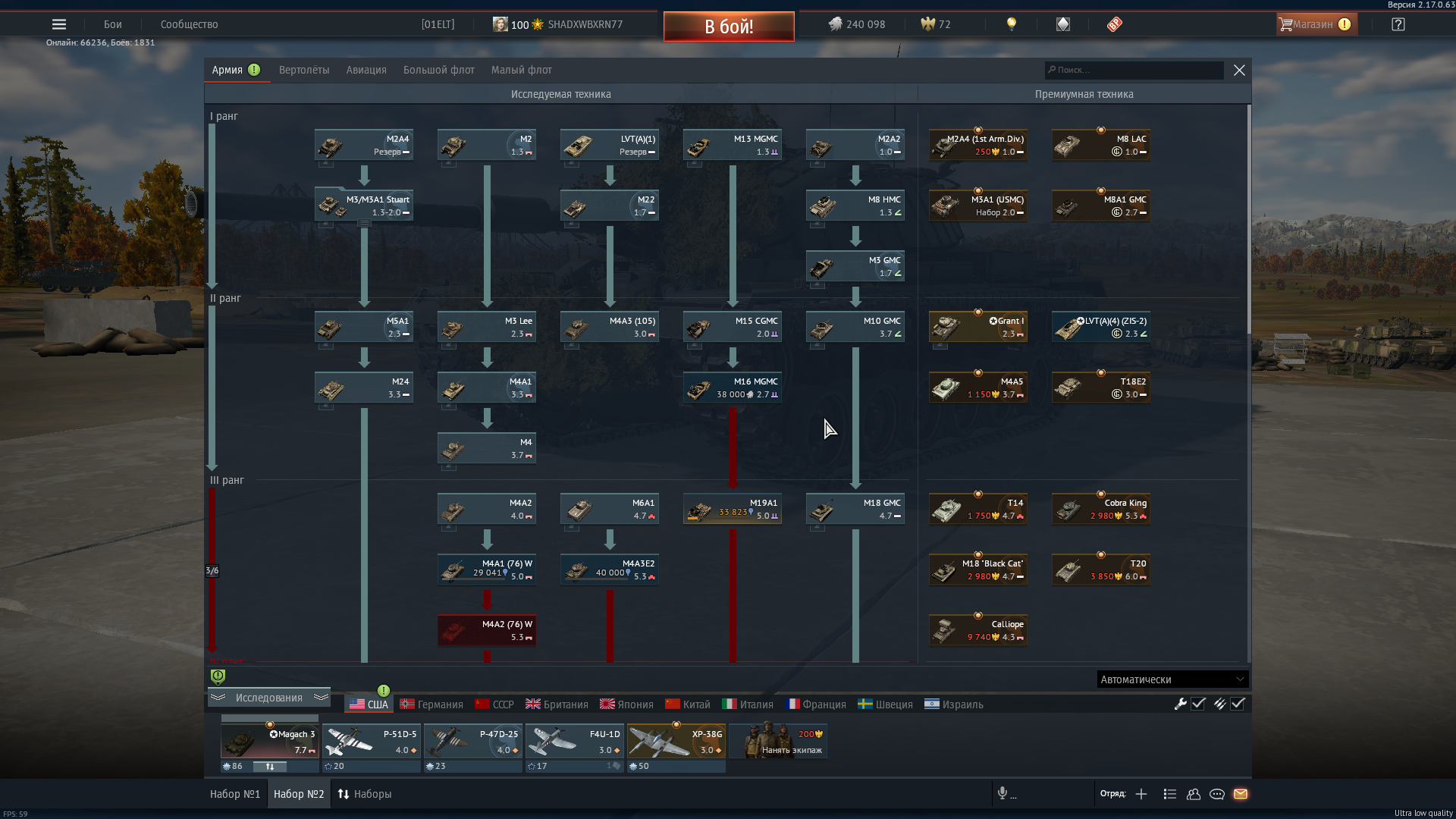Close the research tree window
The image size is (1456, 819).
tap(1239, 70)
